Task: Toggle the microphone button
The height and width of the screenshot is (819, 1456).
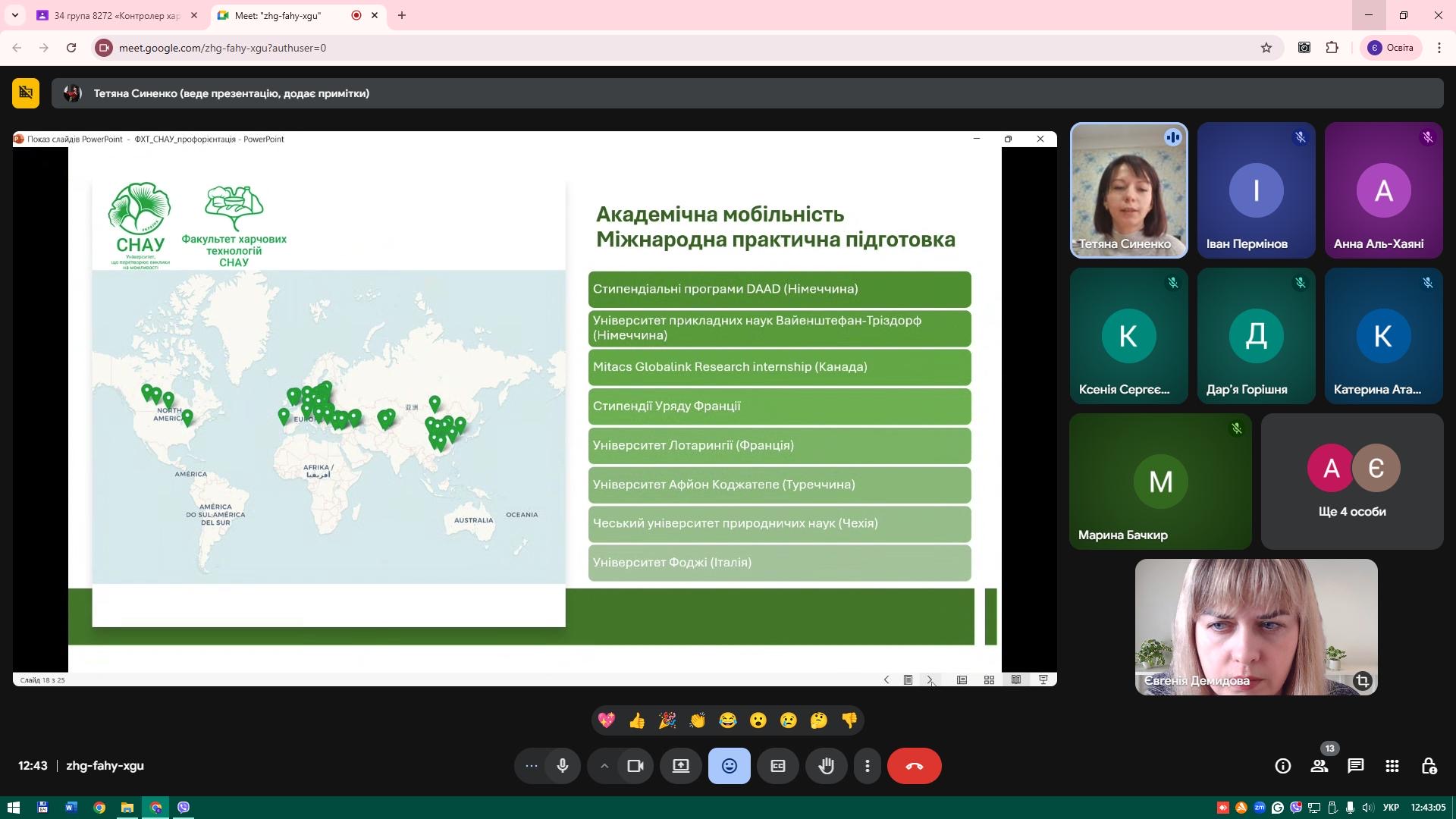Action: 563,766
